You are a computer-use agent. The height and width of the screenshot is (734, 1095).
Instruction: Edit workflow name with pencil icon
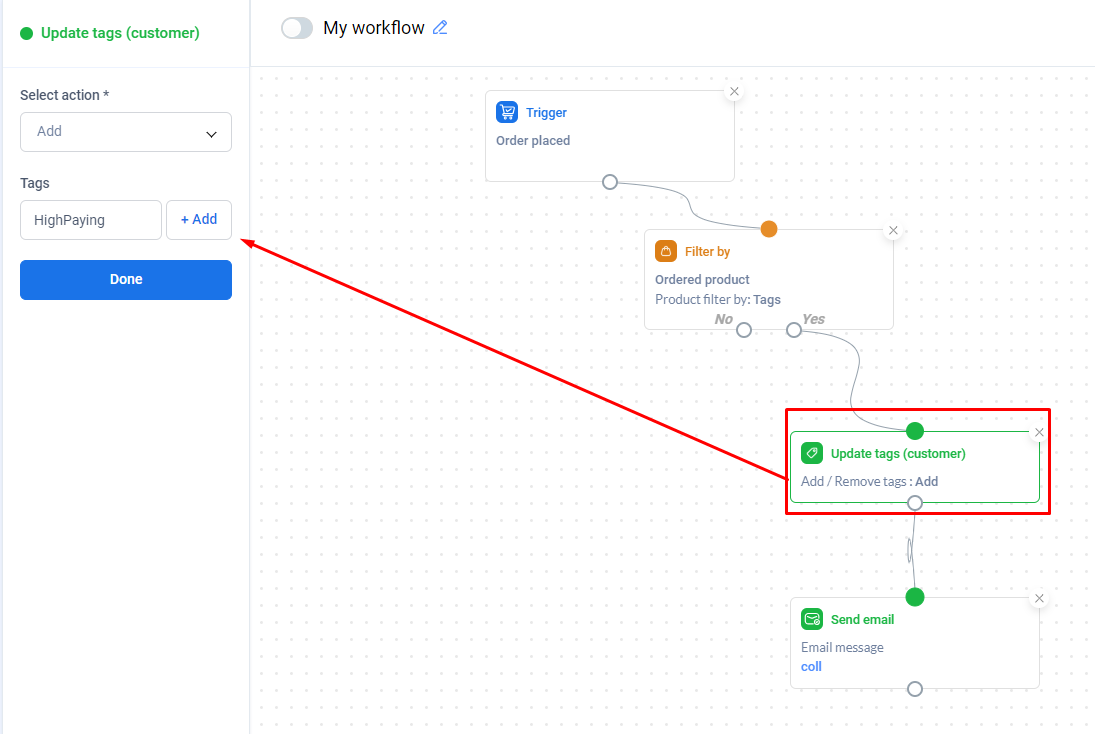tap(440, 28)
